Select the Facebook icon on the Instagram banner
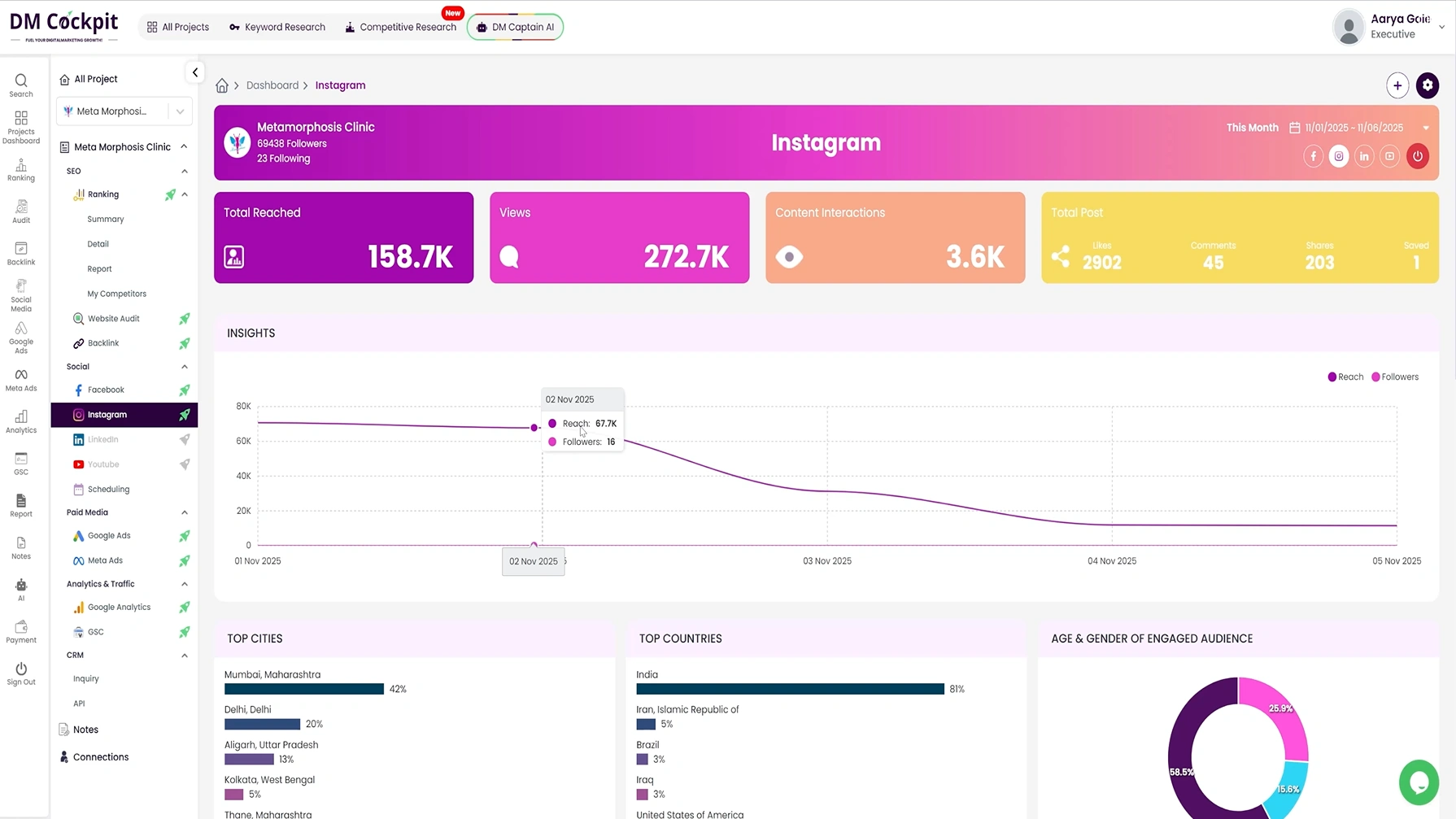 point(1313,156)
